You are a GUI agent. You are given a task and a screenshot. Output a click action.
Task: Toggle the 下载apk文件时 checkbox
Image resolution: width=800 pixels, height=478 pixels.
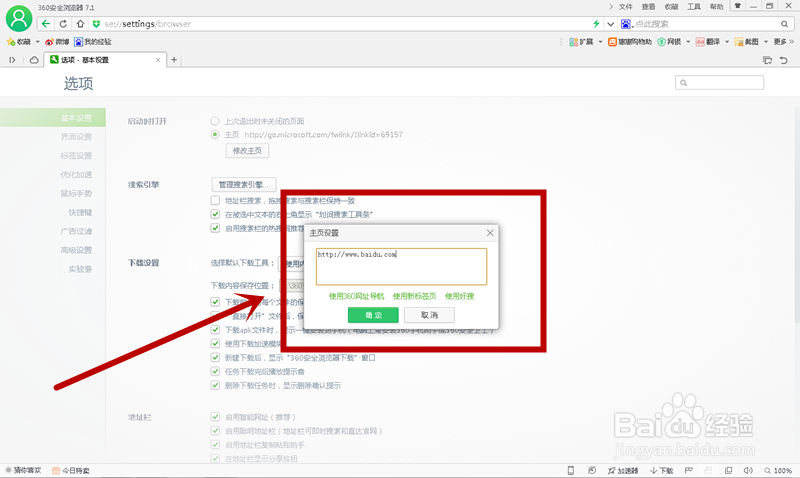pyautogui.click(x=215, y=330)
